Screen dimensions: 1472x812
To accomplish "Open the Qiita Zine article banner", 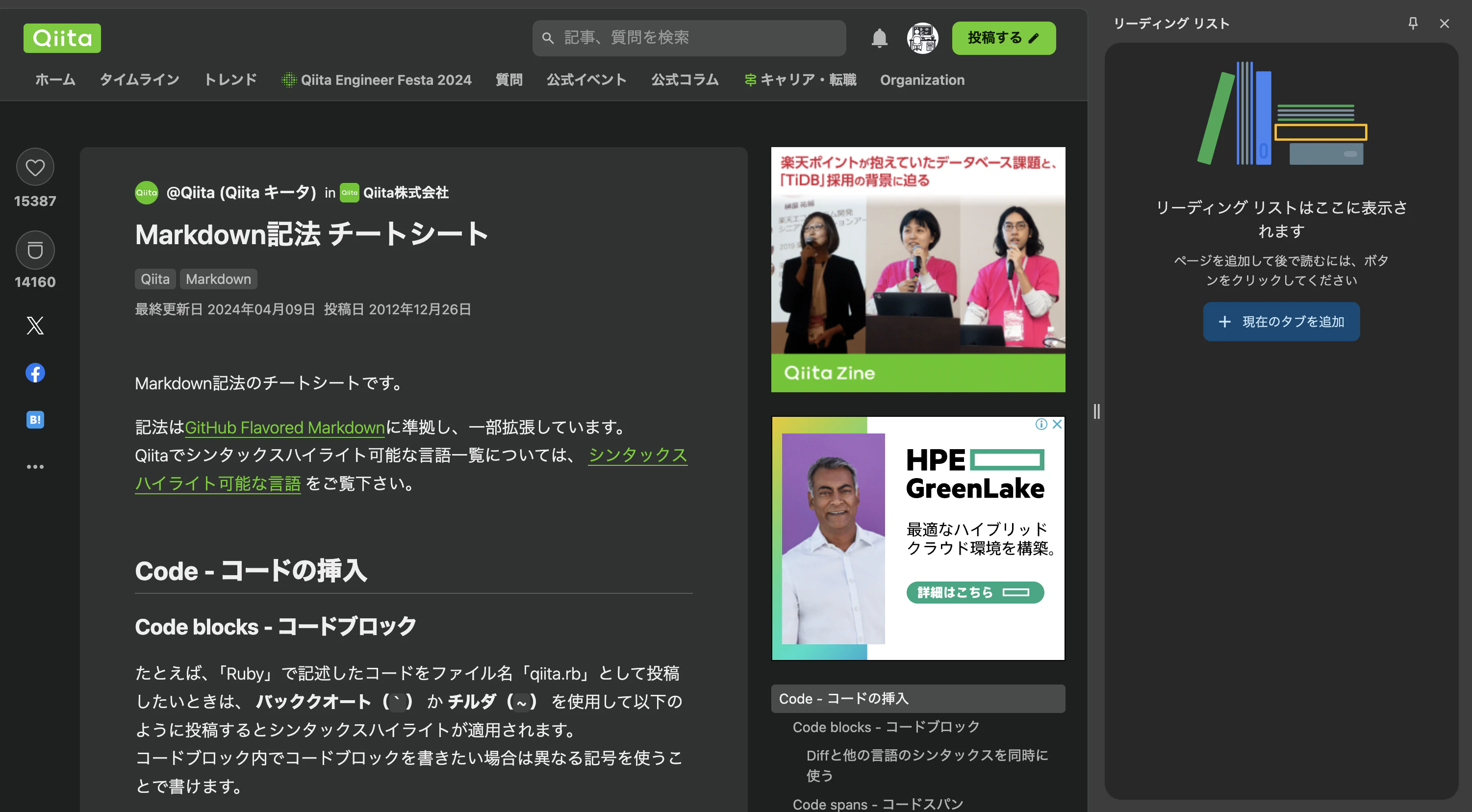I will (918, 270).
